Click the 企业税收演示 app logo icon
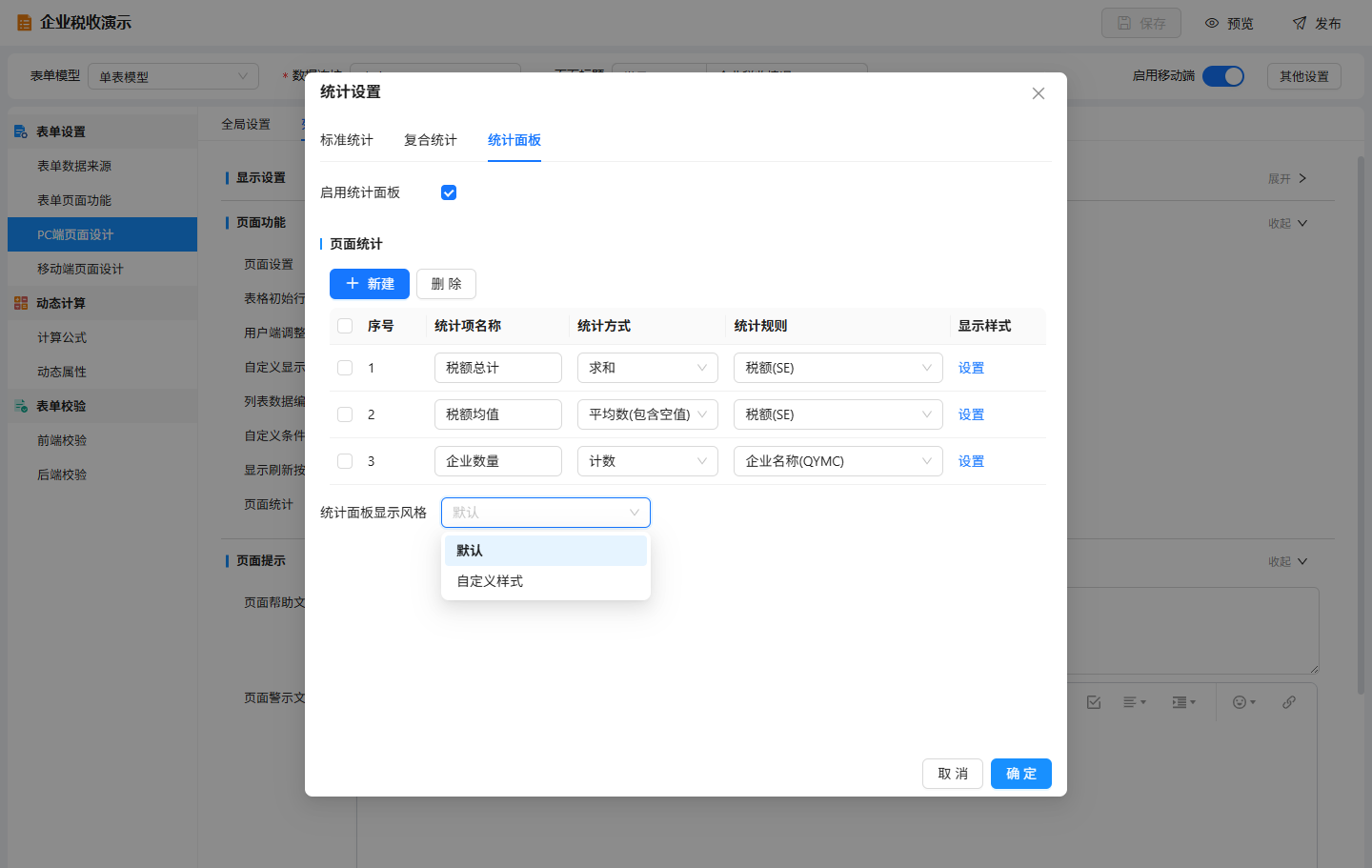This screenshot has width=1372, height=868. 24,23
